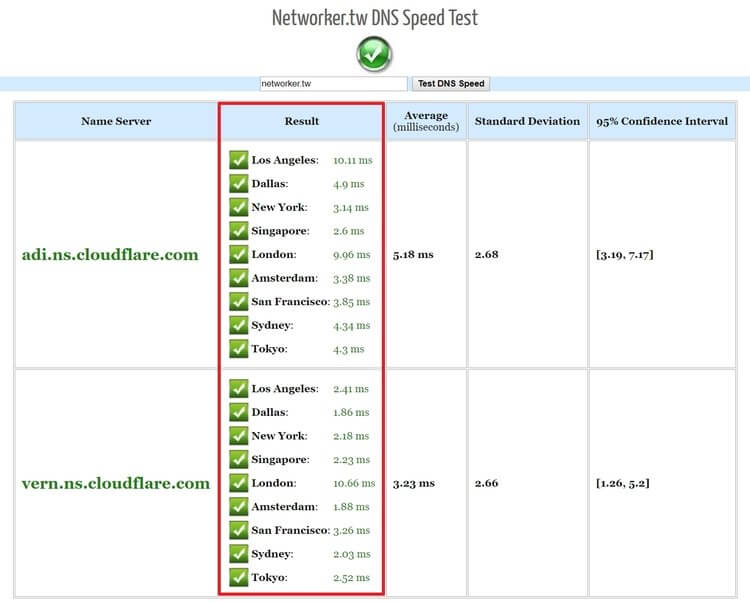Select the 1.86 ms Dallas value

(351, 412)
